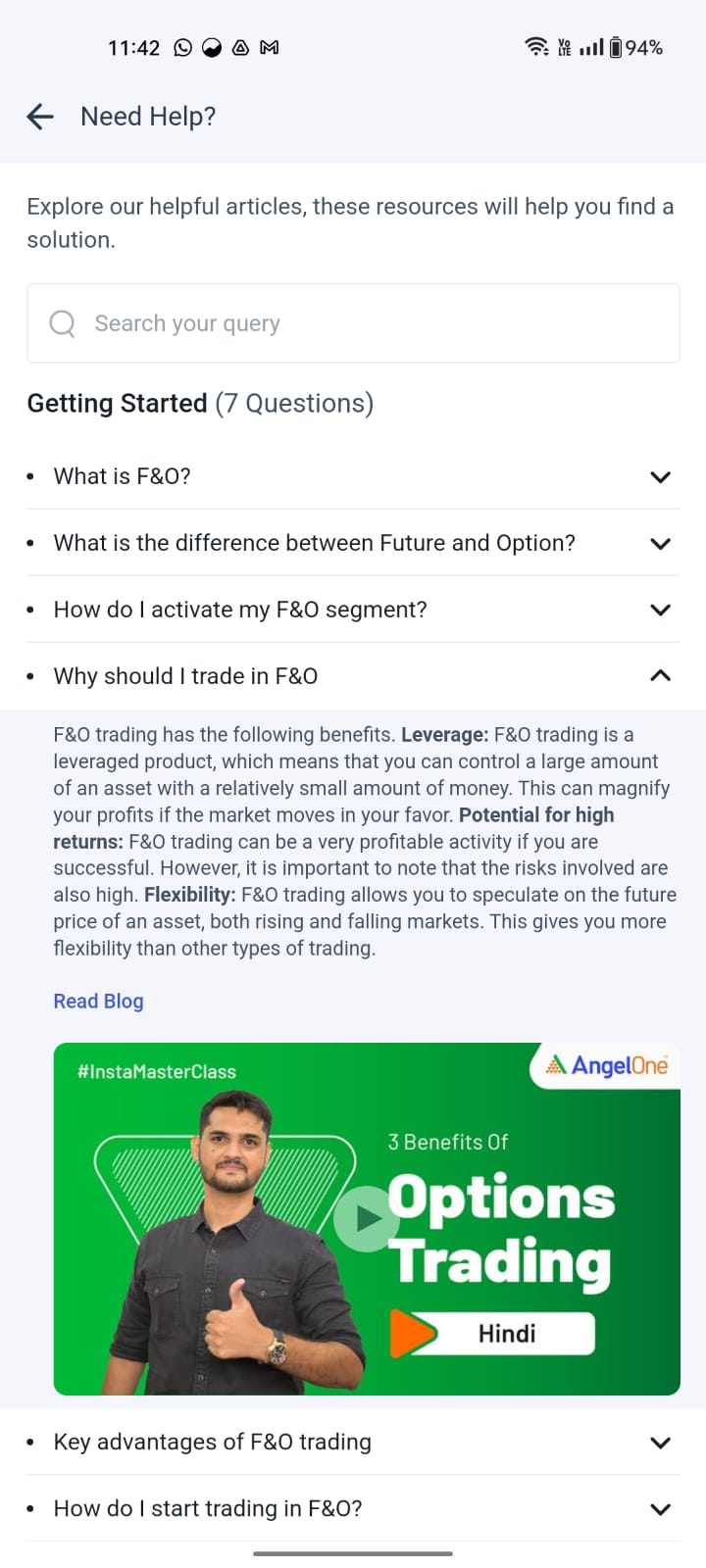This screenshot has height=1568, width=706.
Task: Focus the "Search your query" field
Action: click(x=373, y=323)
